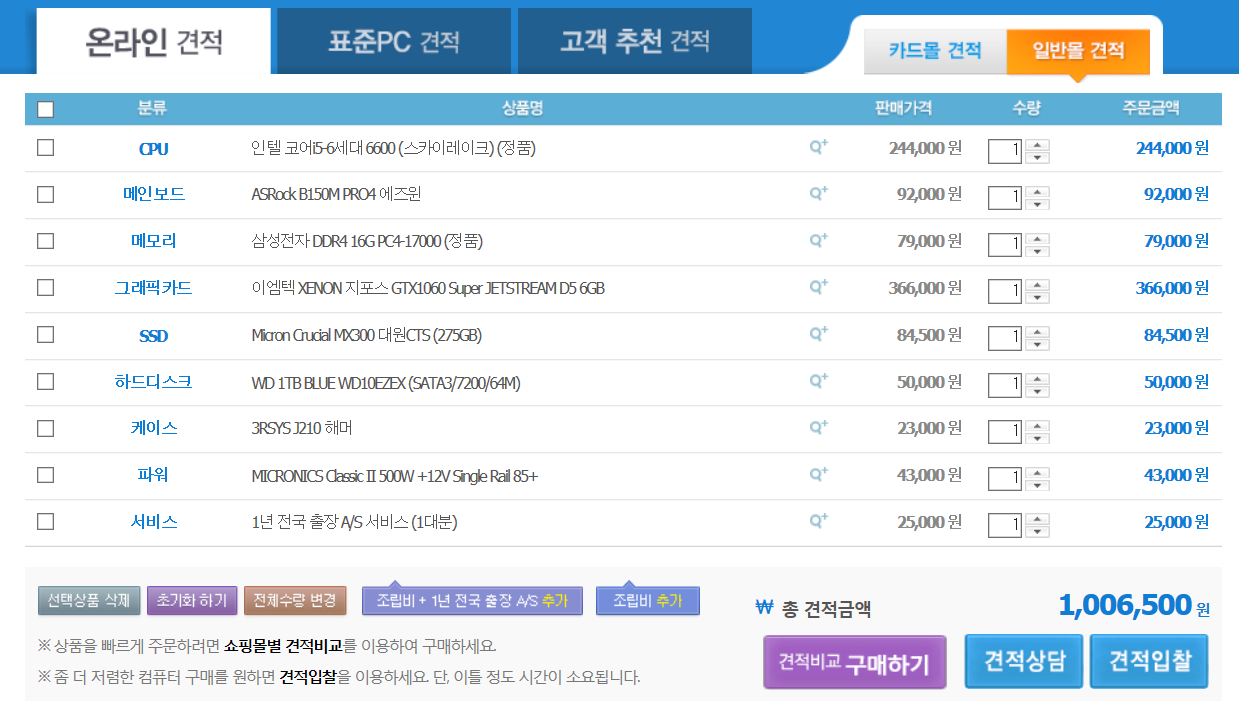Click the zoom icon for Micron Crucial SSD
This screenshot has height=701, width=1239.
point(818,334)
